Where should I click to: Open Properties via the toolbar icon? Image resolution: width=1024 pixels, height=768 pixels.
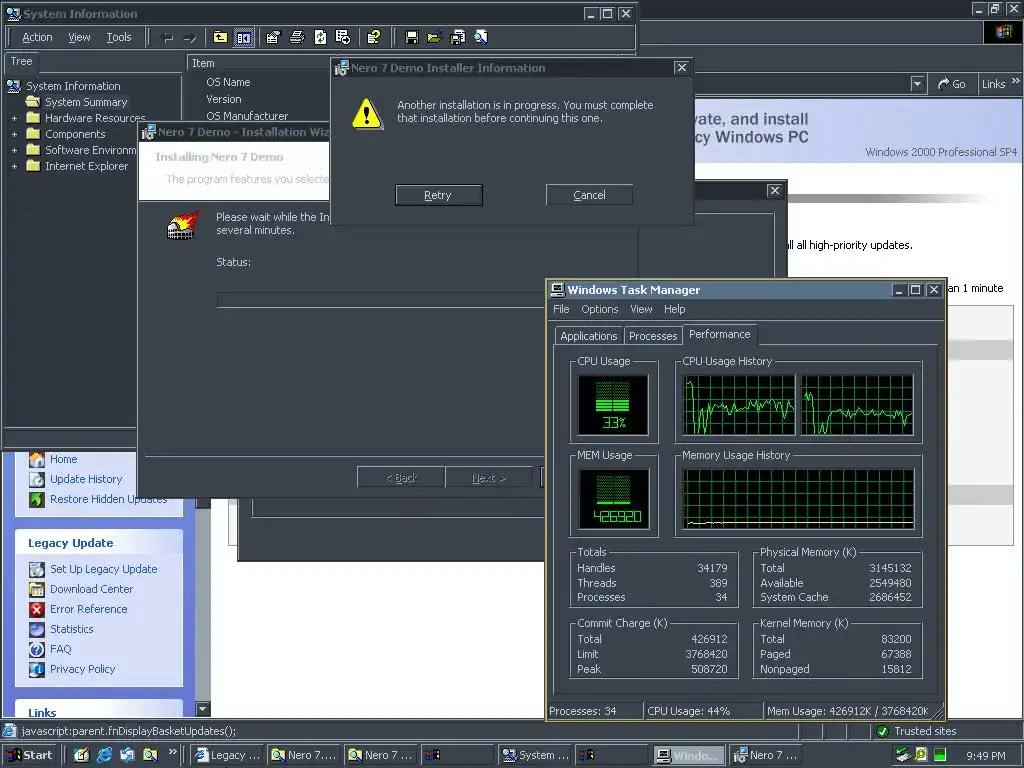point(274,37)
